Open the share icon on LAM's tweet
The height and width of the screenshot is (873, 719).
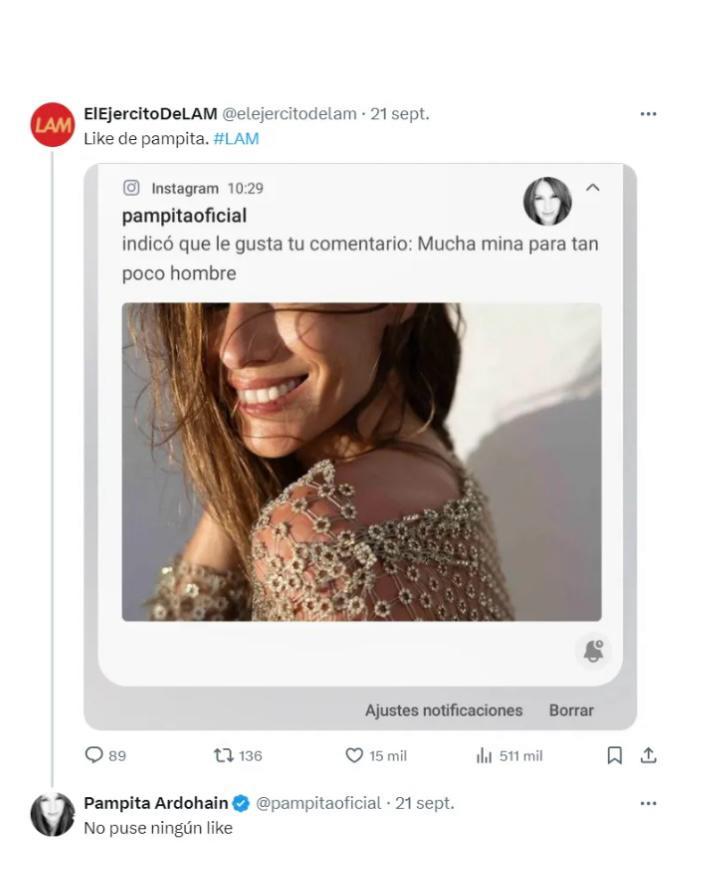pyautogui.click(x=646, y=756)
